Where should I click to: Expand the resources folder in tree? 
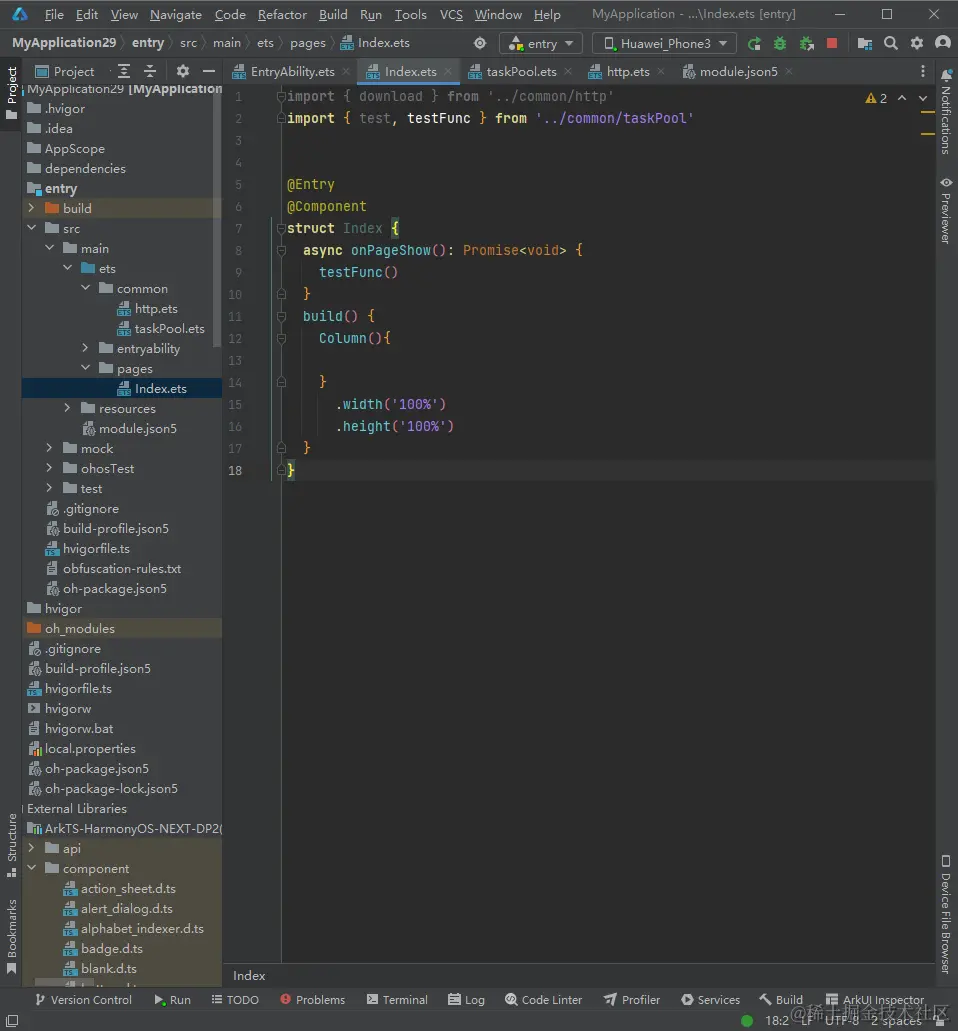click(x=67, y=408)
